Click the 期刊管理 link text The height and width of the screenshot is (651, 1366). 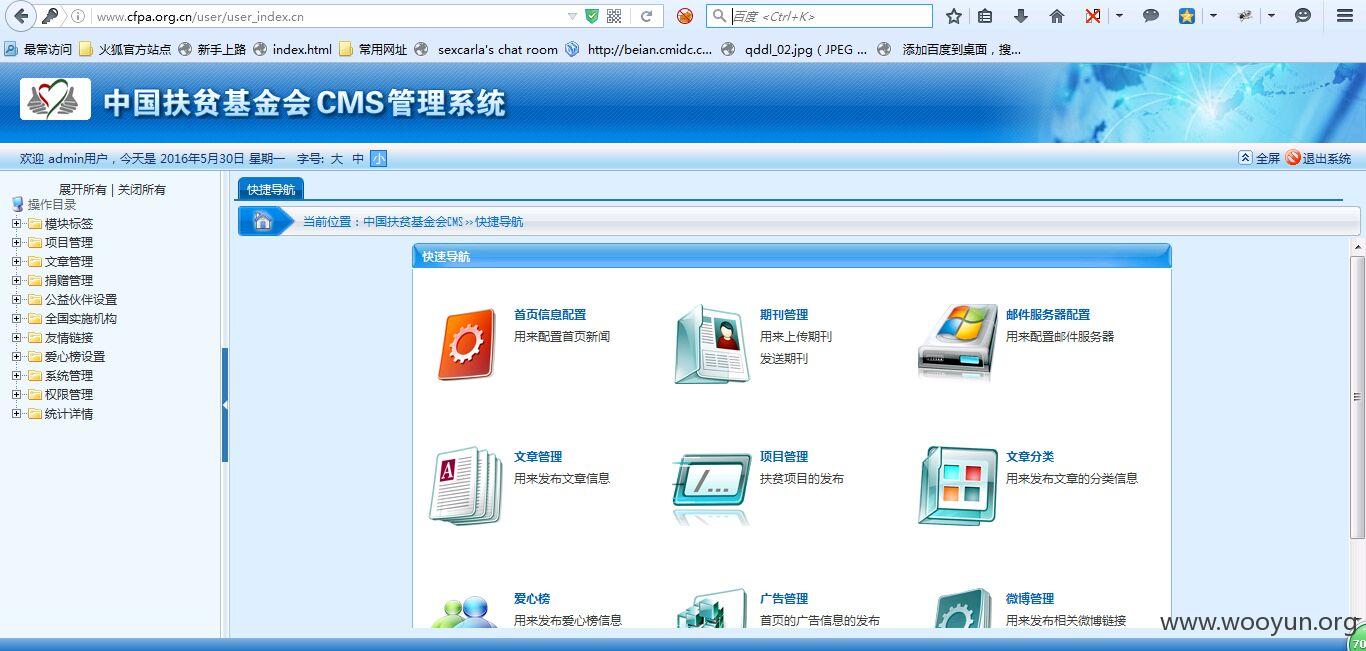[784, 314]
